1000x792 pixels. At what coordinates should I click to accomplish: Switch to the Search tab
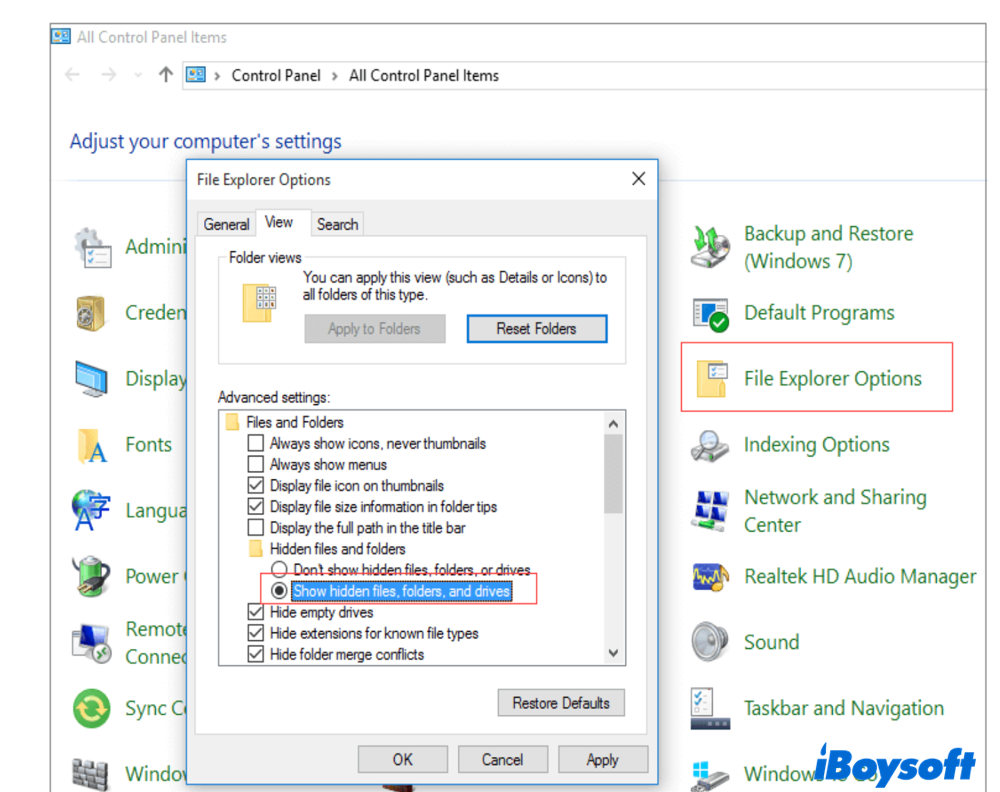337,224
